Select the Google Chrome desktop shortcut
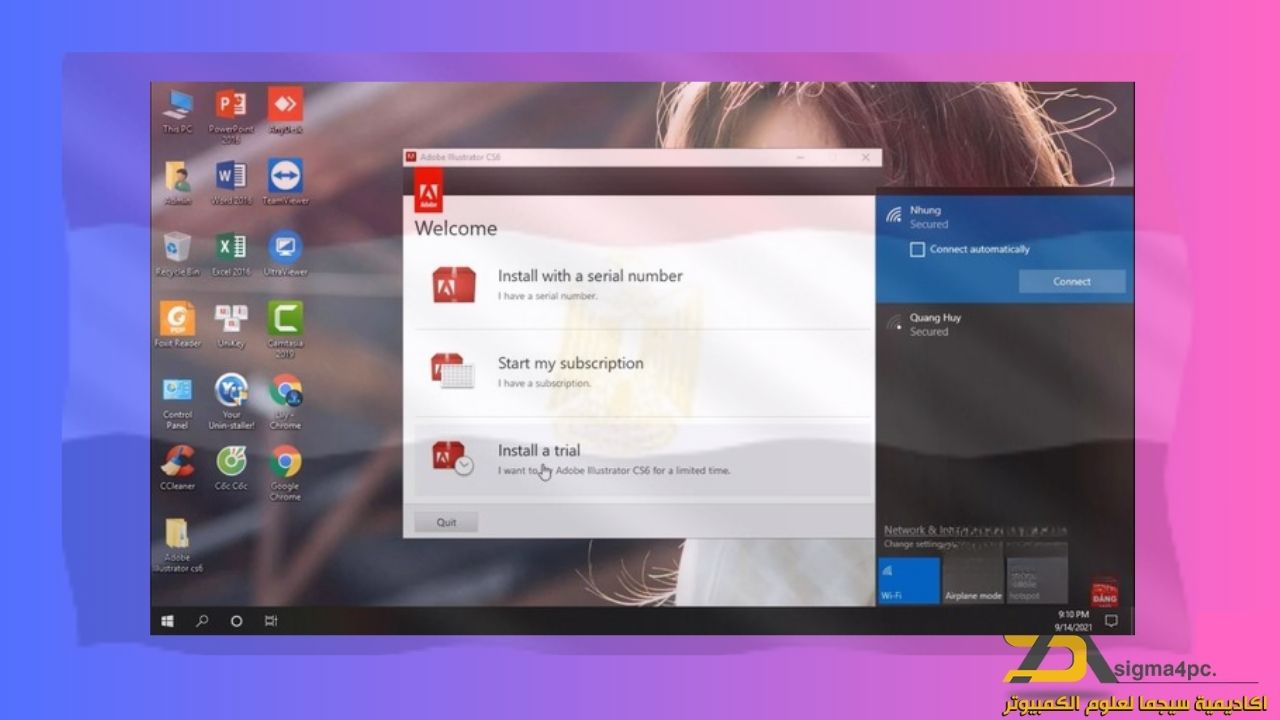Screen dimensions: 1280x720 285,473
